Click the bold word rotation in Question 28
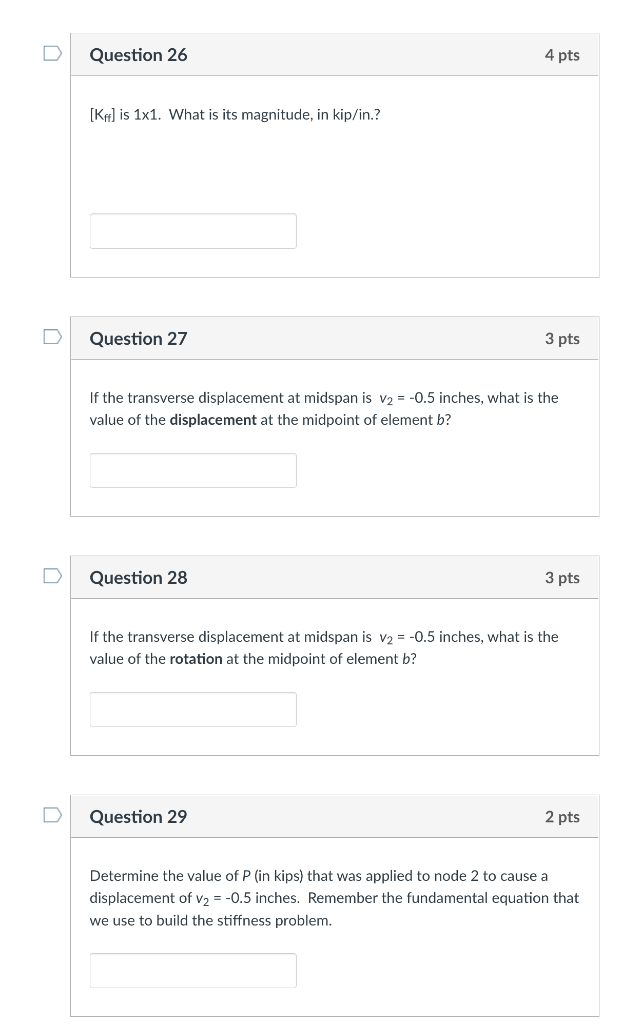 196,659
